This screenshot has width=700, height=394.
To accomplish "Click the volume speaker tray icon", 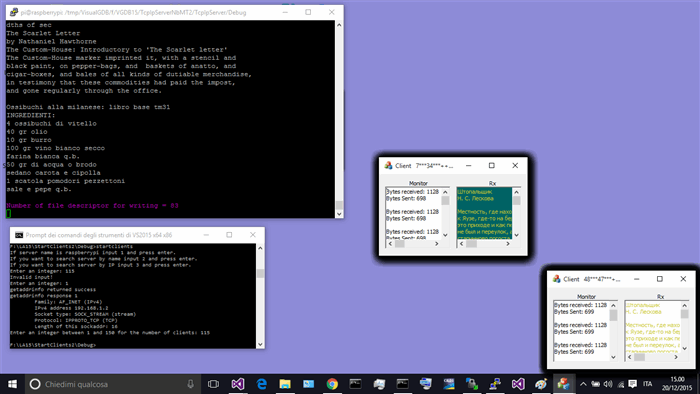I will point(608,384).
